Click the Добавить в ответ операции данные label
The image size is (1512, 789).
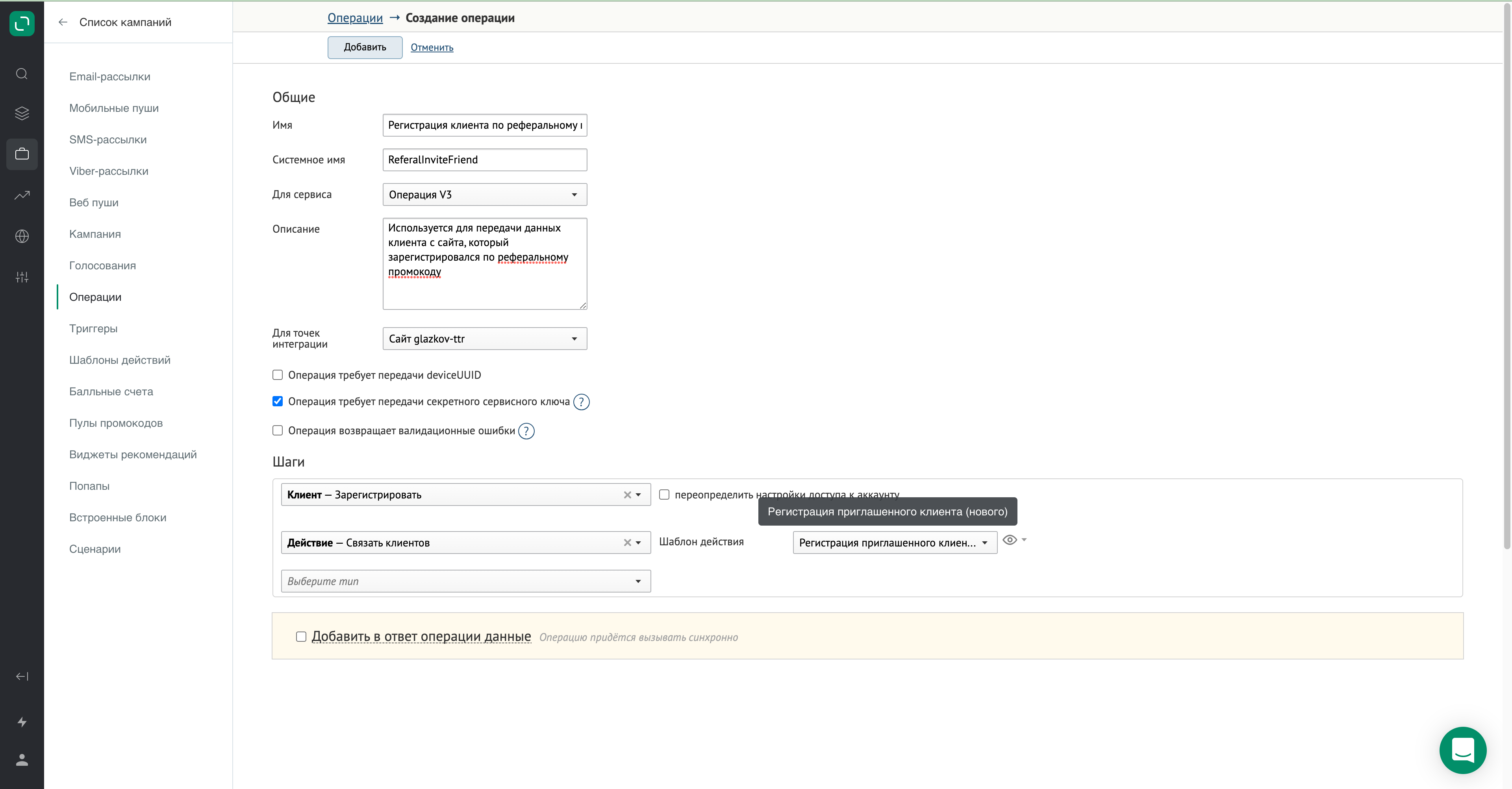point(421,636)
